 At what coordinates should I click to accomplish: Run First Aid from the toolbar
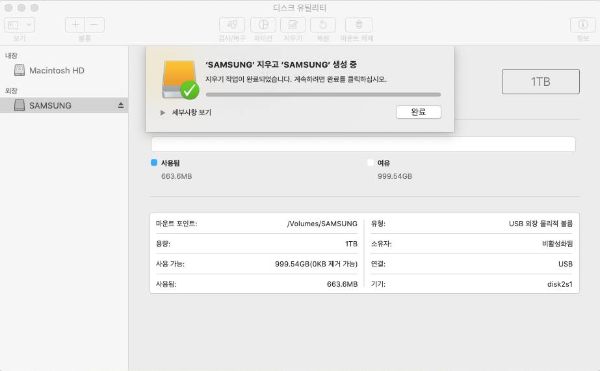232,25
